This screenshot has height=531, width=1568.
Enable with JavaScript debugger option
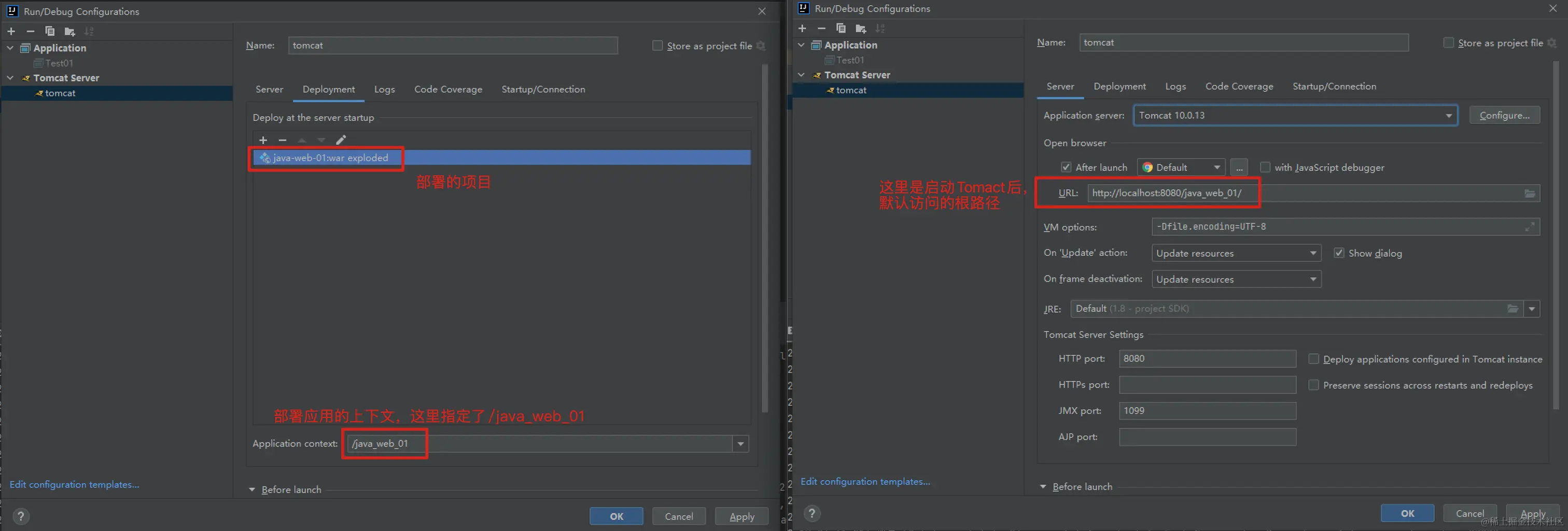click(1265, 167)
